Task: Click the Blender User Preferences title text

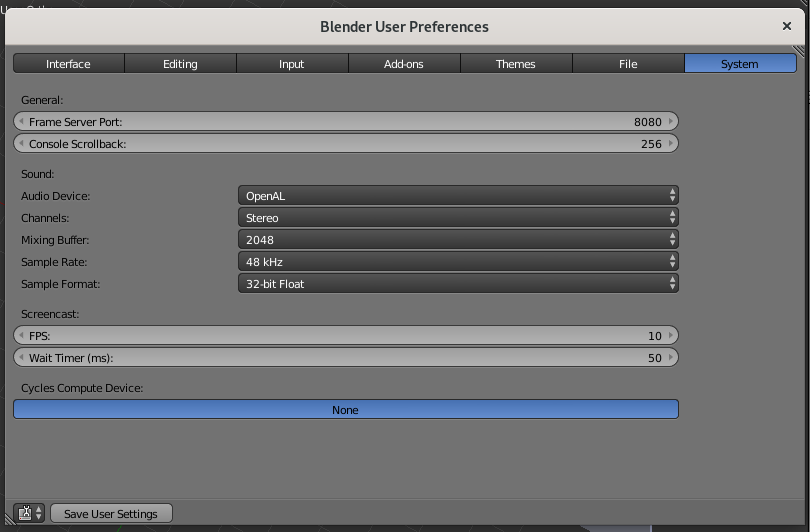Action: 404,26
